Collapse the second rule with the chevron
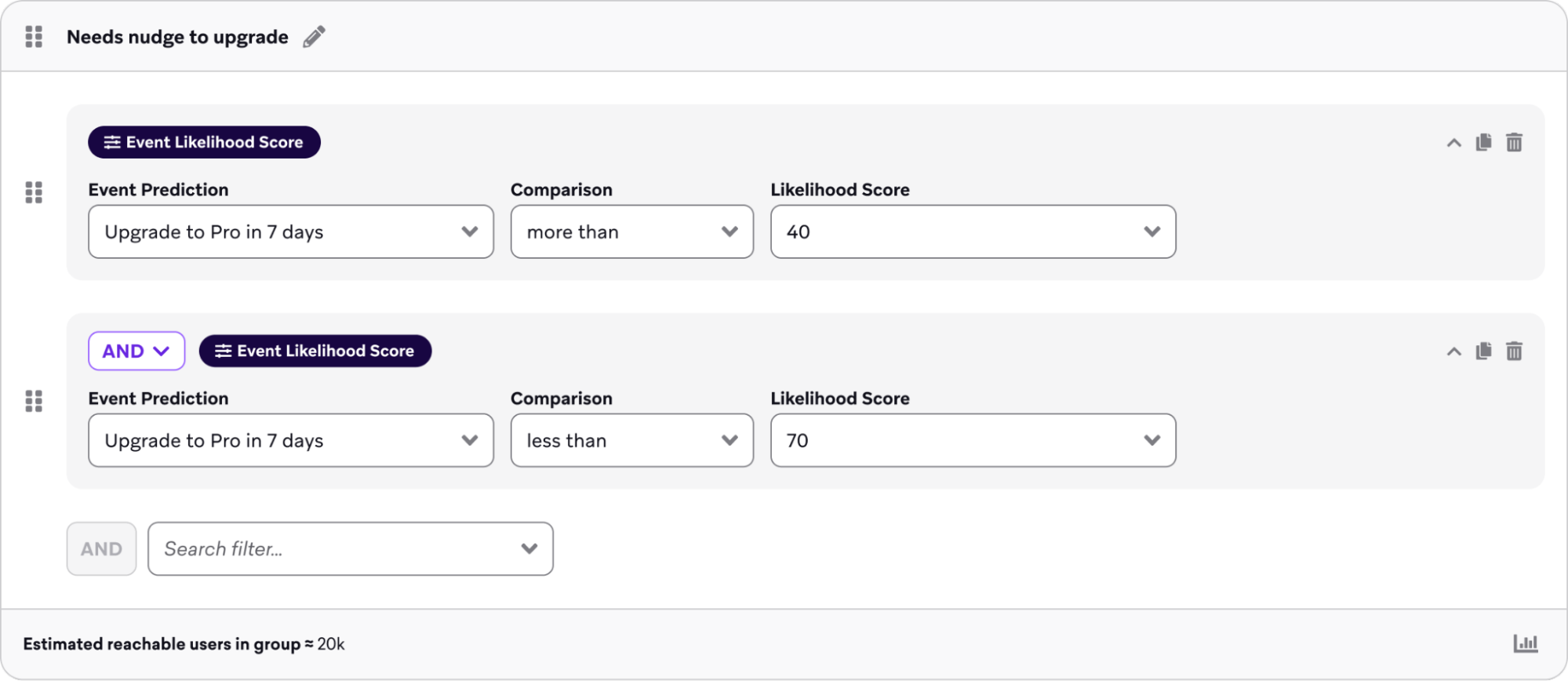Viewport: 1568px width, 681px height. [1453, 351]
